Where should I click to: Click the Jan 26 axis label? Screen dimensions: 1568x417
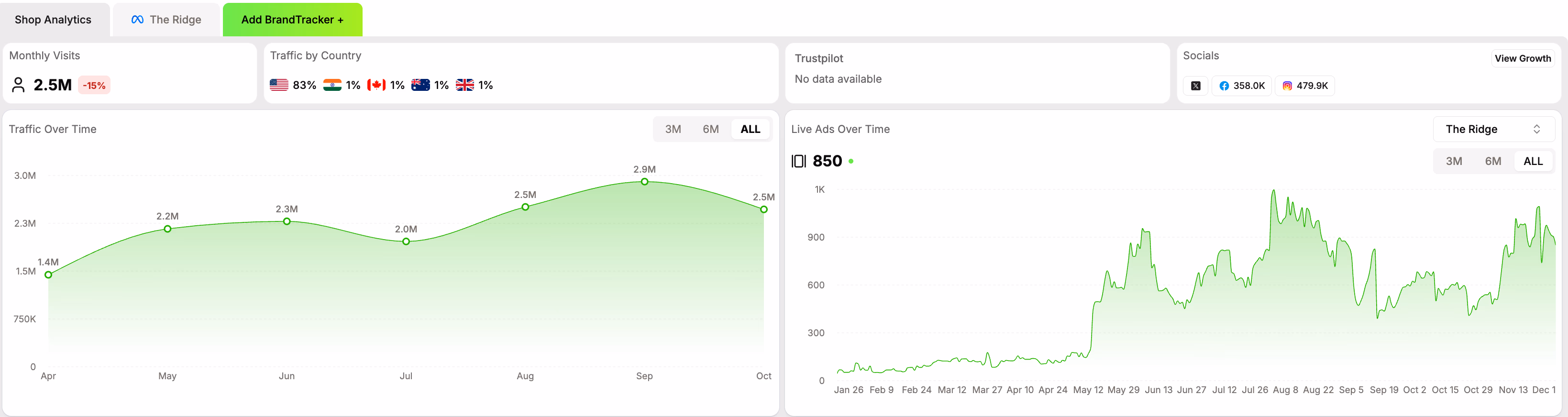coord(849,390)
